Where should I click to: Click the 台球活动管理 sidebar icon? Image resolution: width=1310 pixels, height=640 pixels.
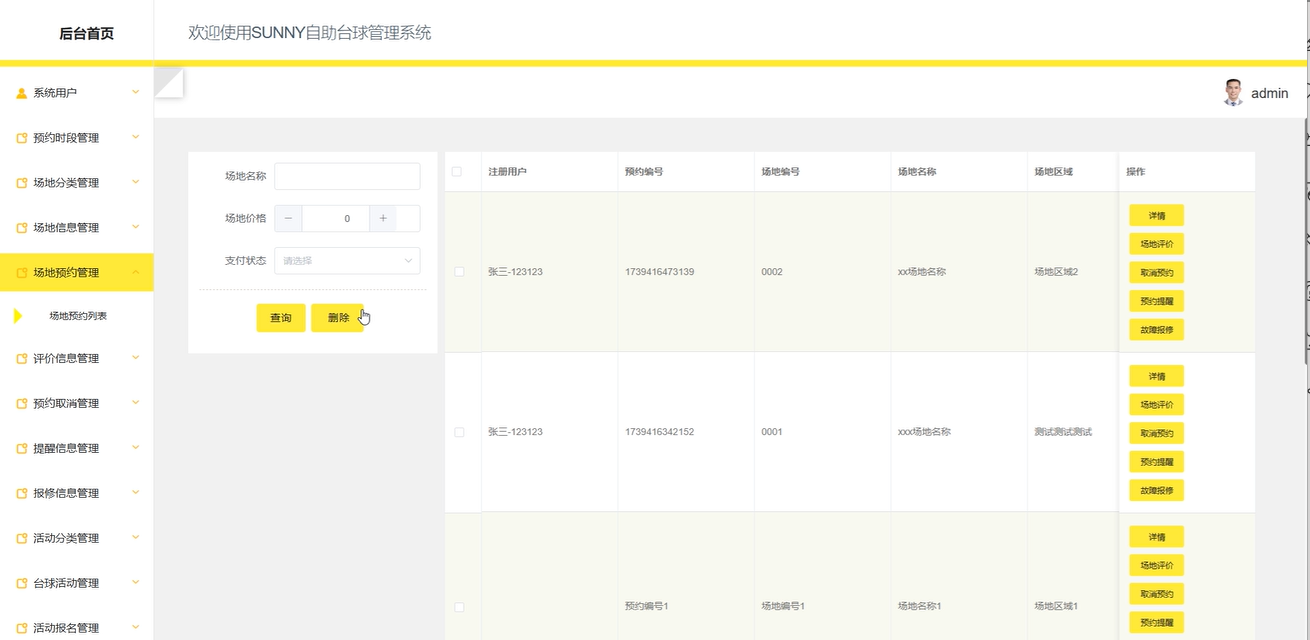click(x=22, y=584)
